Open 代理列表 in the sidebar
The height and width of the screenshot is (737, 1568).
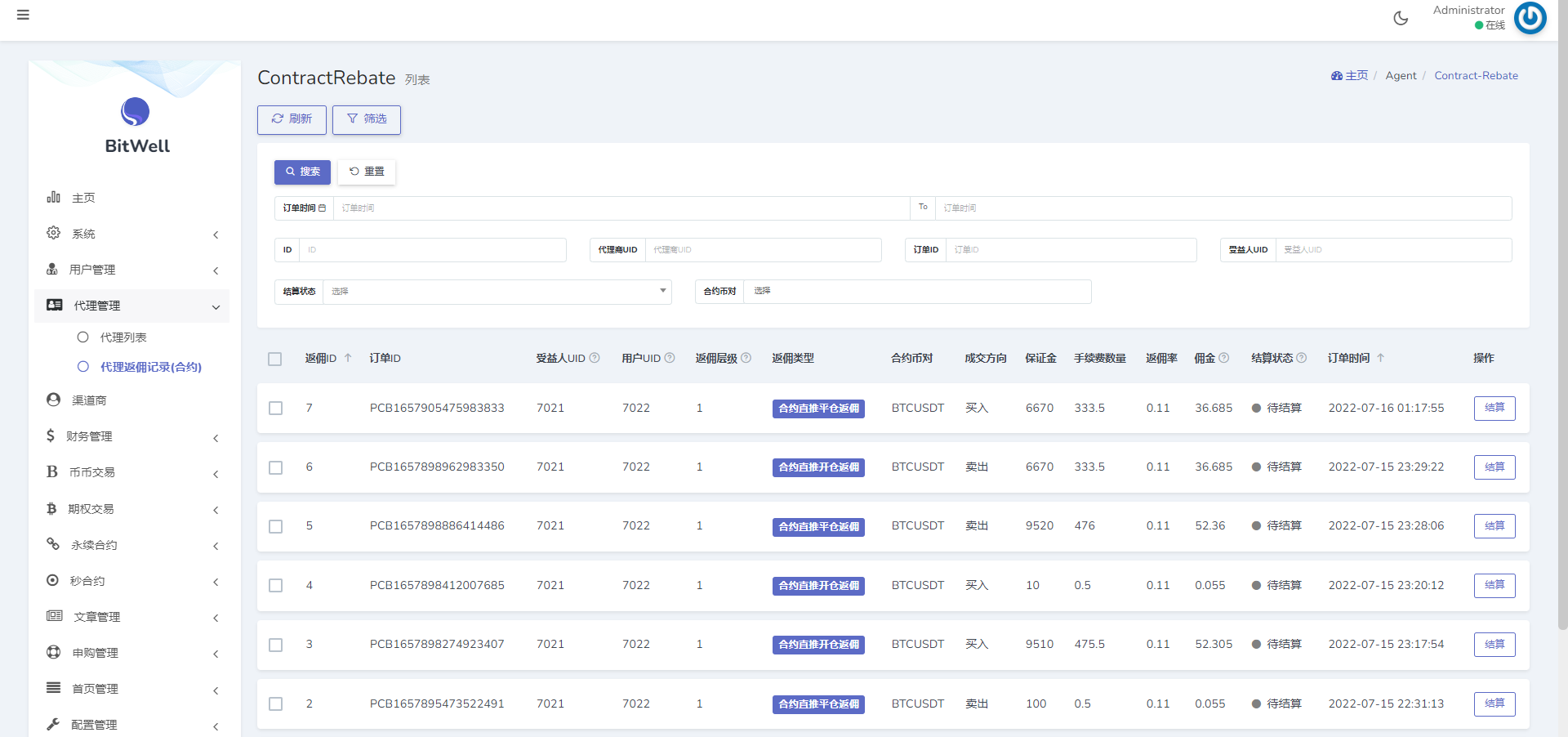pyautogui.click(x=123, y=337)
